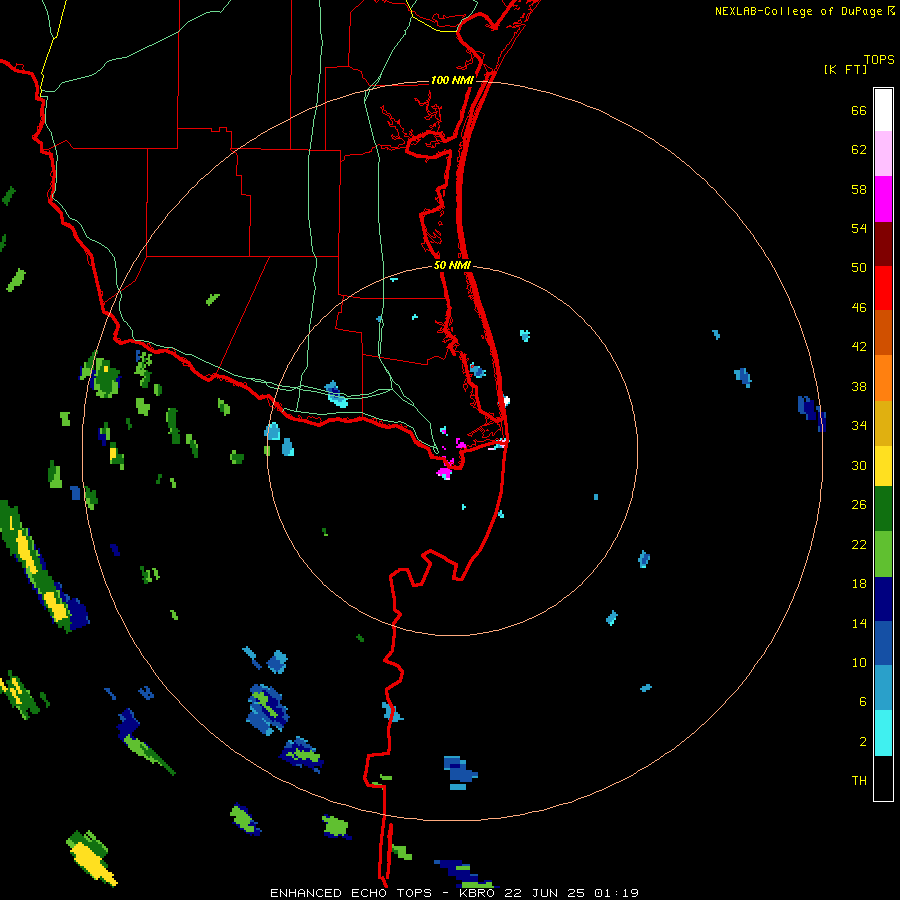
Task: Click the 10 legend value
Action: (x=859, y=663)
